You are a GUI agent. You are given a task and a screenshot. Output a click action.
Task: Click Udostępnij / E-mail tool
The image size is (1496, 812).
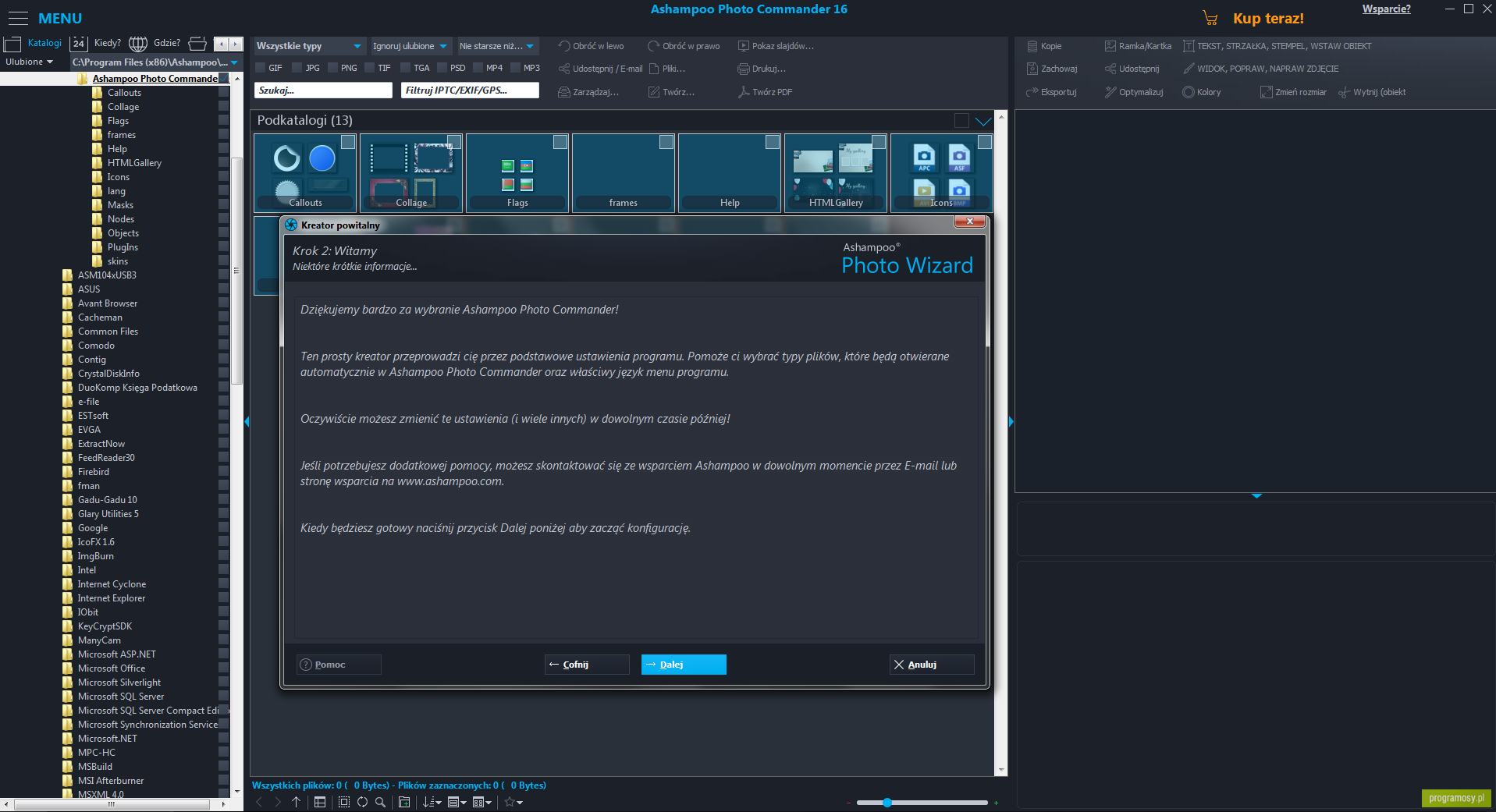click(601, 69)
